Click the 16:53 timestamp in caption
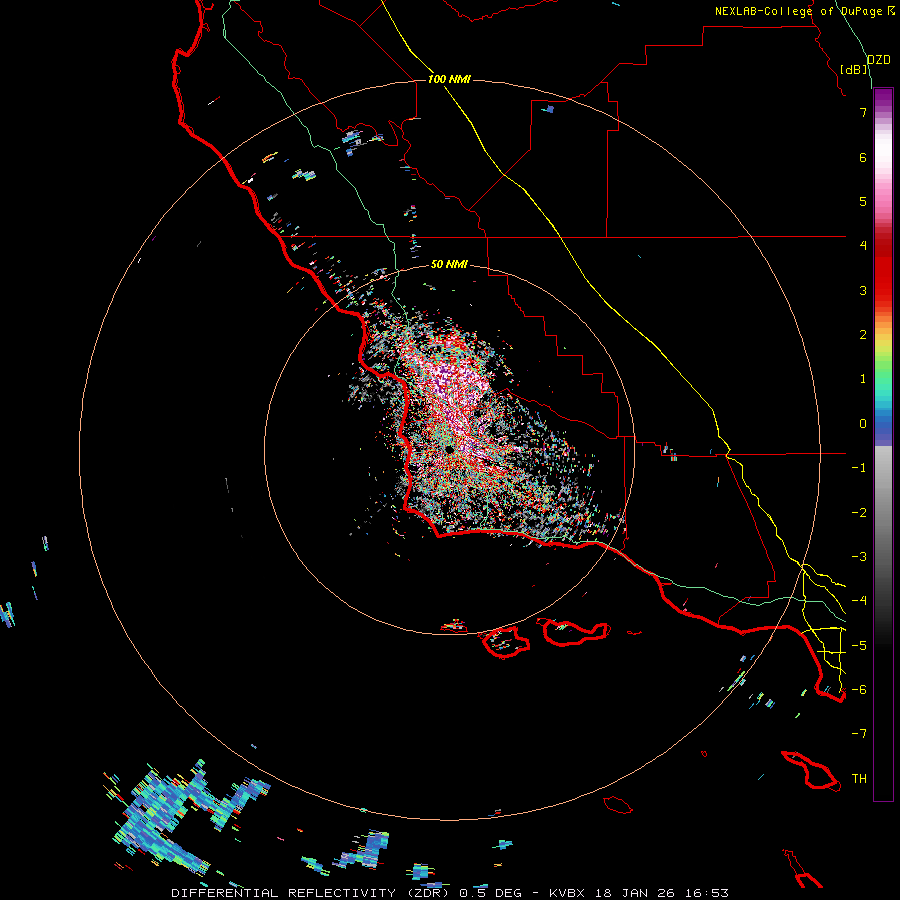The width and height of the screenshot is (900, 900). [707, 893]
